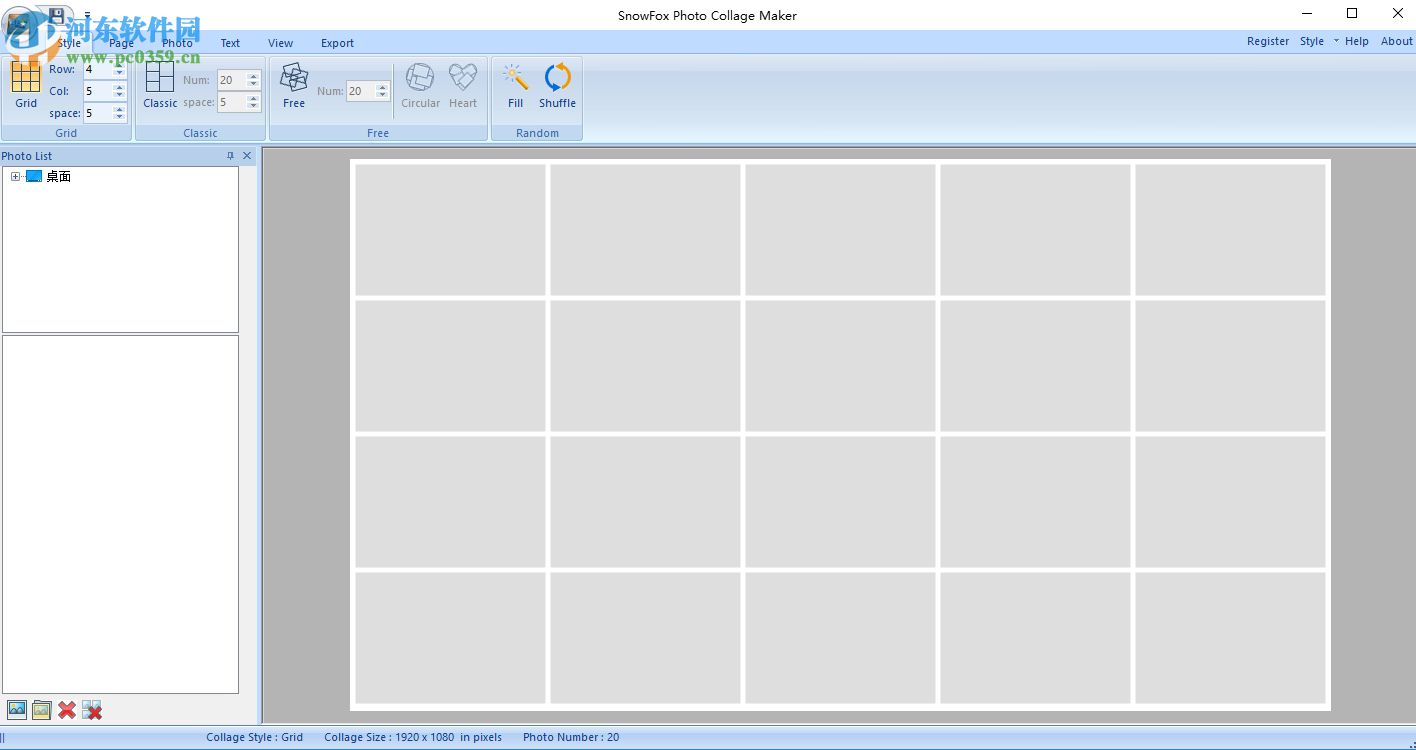
Task: Click the grid space input field
Action: pyautogui.click(x=97, y=113)
